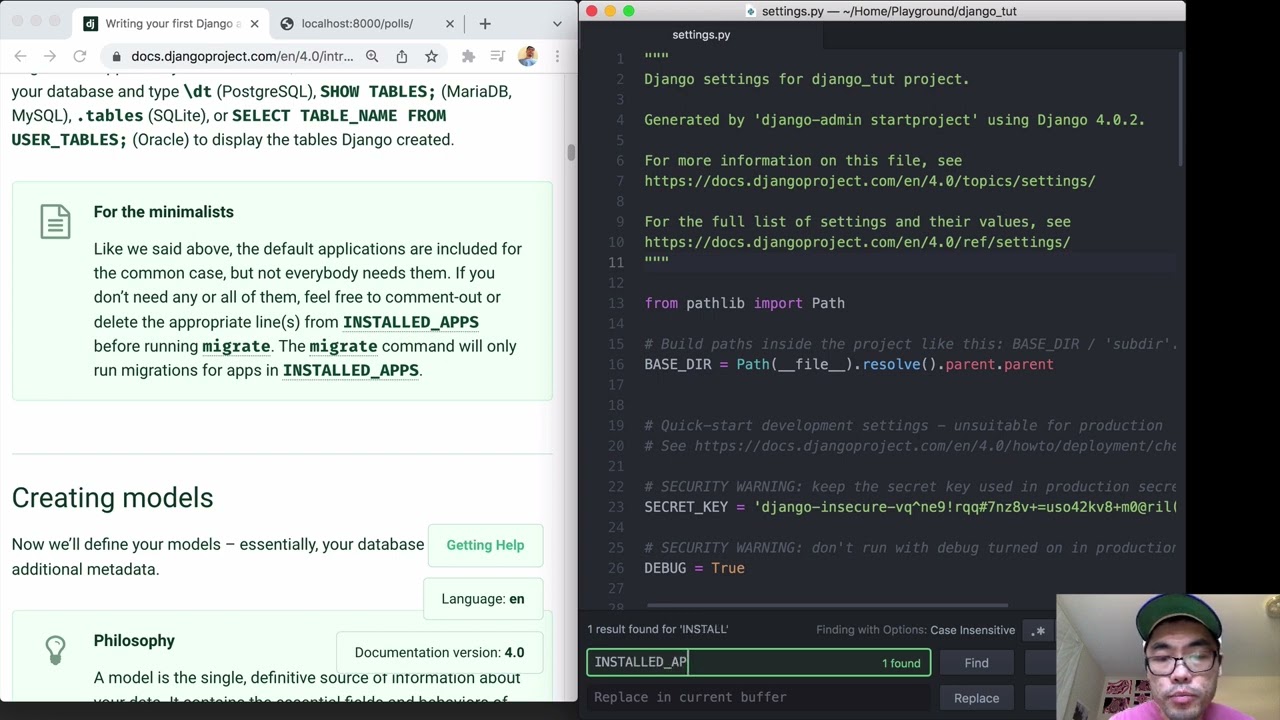Open the zoom magnifier in address bar
The height and width of the screenshot is (720, 1280).
click(372, 57)
